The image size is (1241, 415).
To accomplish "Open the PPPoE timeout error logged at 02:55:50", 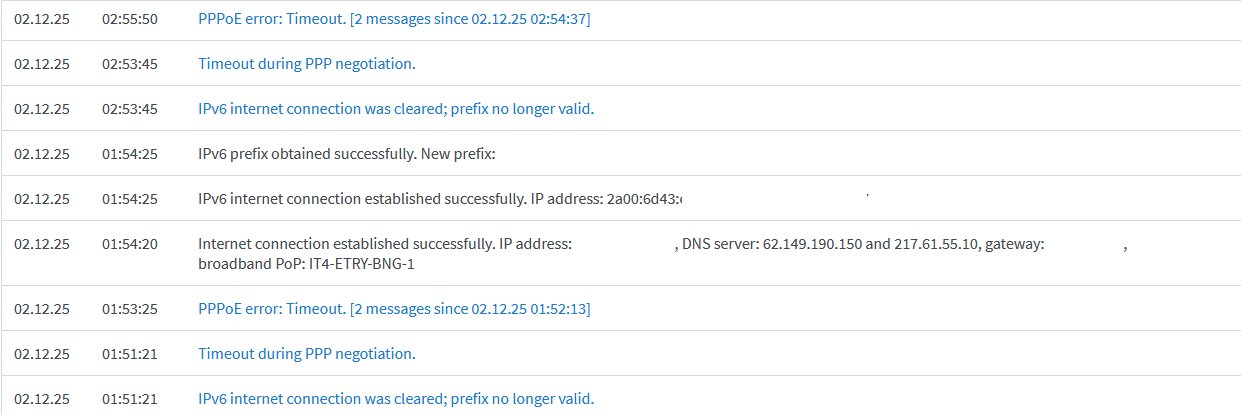I will (394, 19).
